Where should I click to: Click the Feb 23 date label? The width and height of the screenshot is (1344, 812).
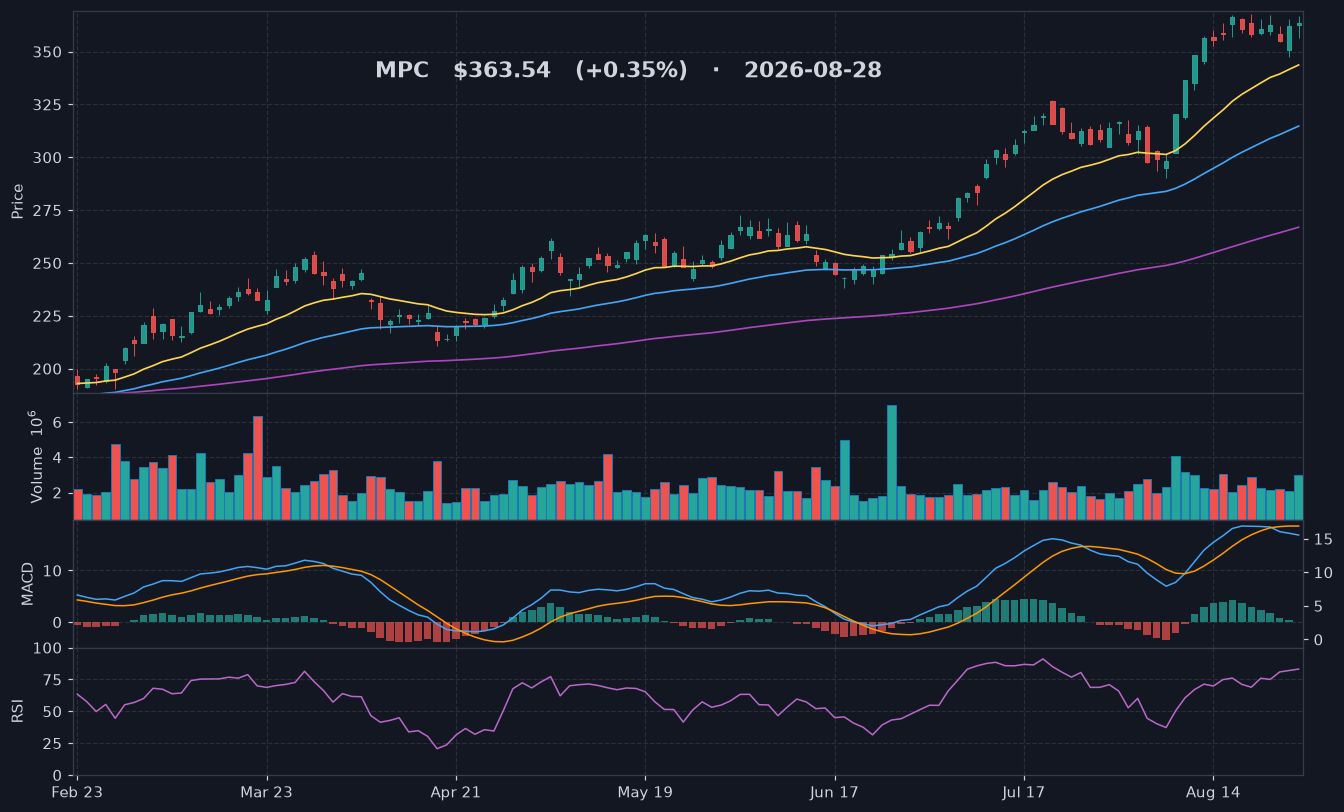tap(77, 791)
